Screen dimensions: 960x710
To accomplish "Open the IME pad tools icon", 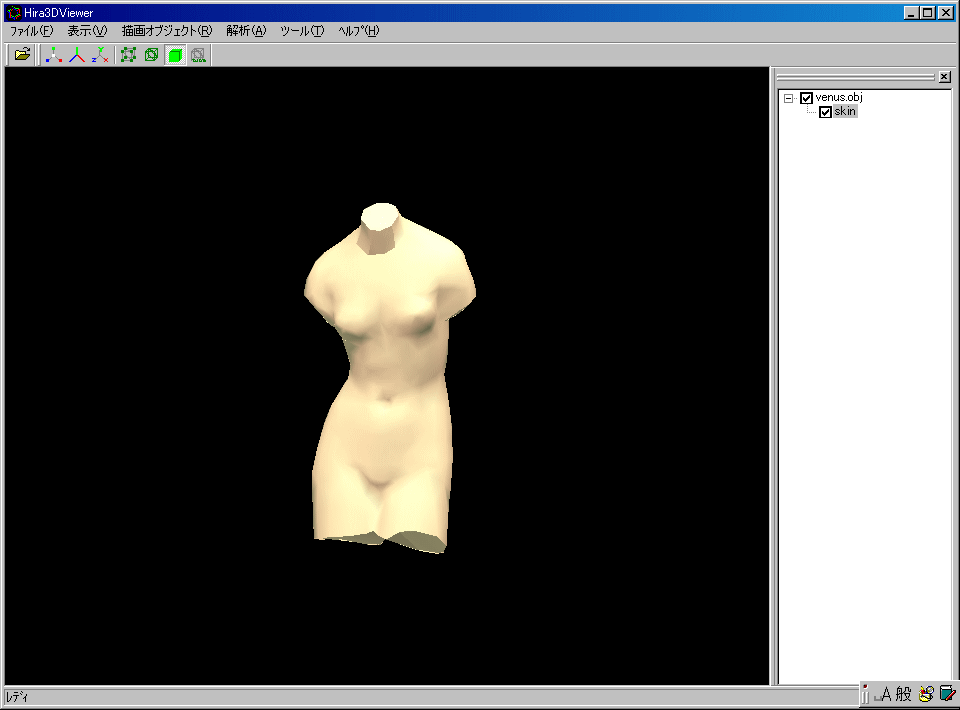I will pyautogui.click(x=926, y=694).
